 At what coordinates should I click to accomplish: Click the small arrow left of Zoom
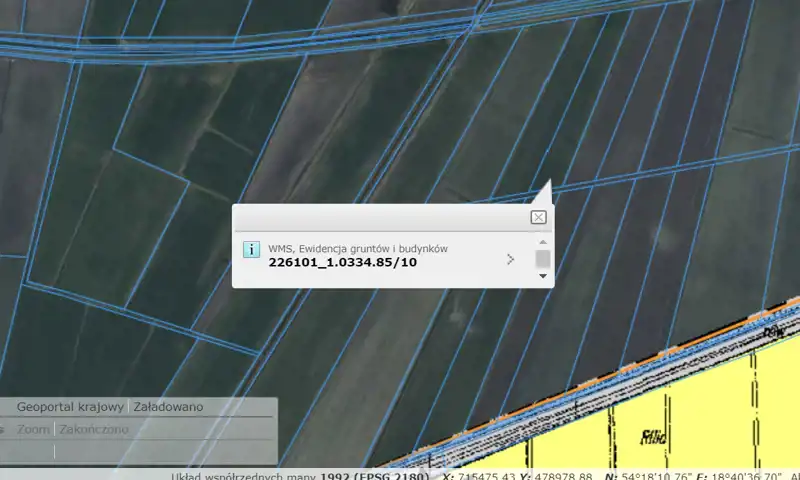pyautogui.click(x=3, y=430)
